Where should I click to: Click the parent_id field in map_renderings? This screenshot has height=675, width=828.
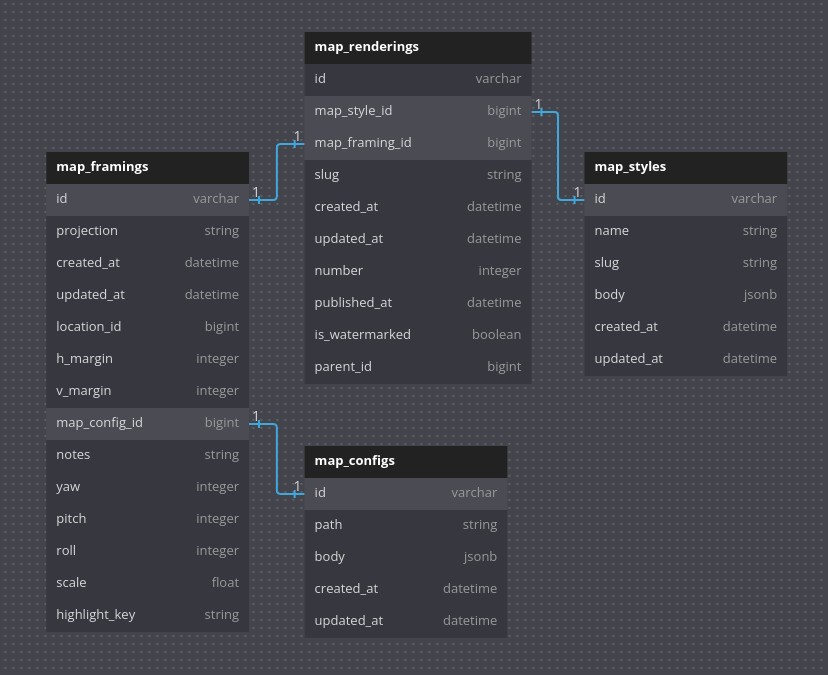[418, 368]
